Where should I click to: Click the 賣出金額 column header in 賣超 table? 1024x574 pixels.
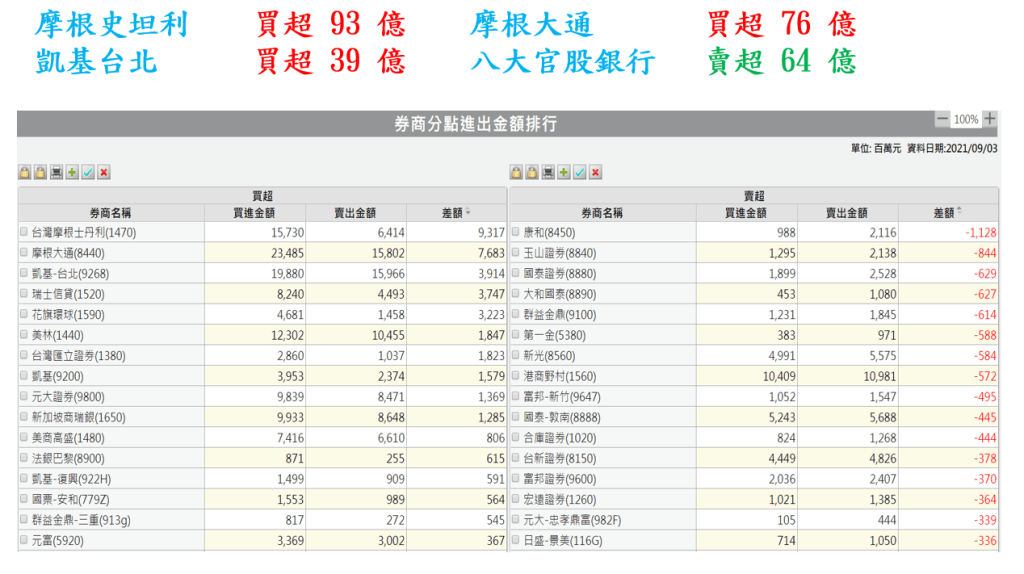(846, 212)
